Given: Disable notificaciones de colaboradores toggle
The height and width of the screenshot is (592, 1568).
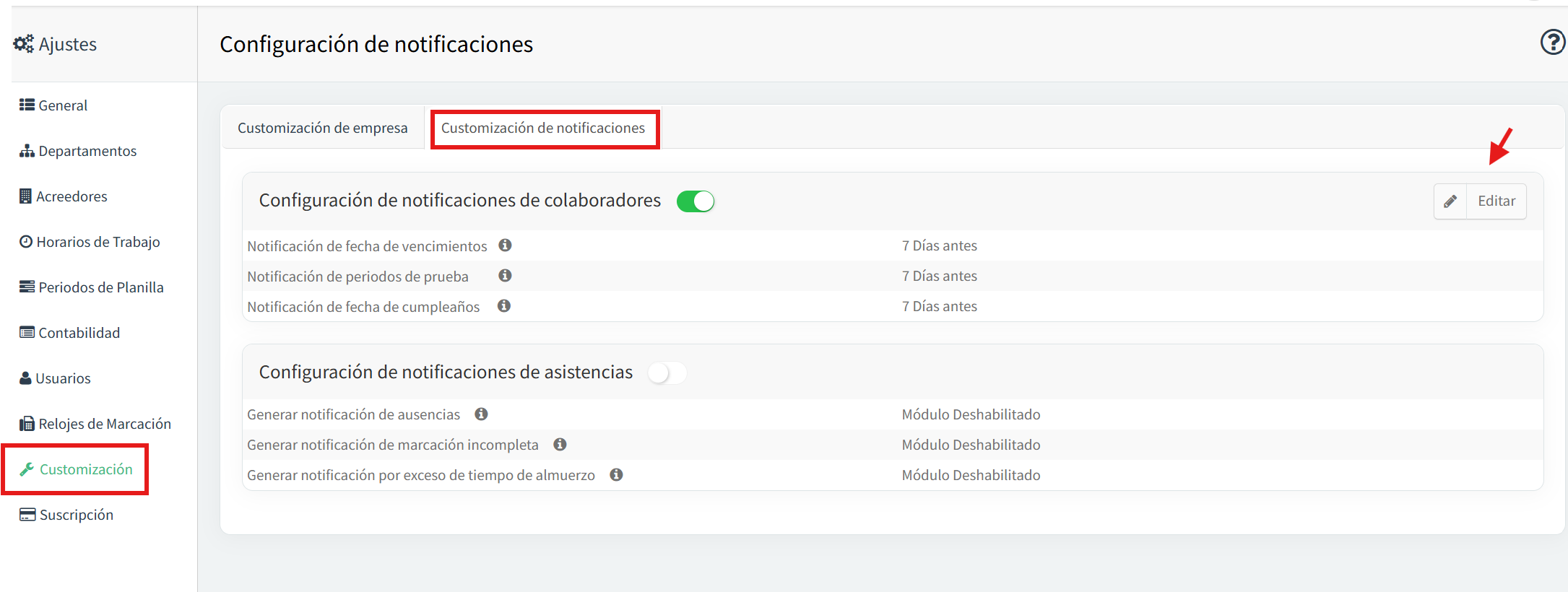Looking at the screenshot, I should click(696, 201).
